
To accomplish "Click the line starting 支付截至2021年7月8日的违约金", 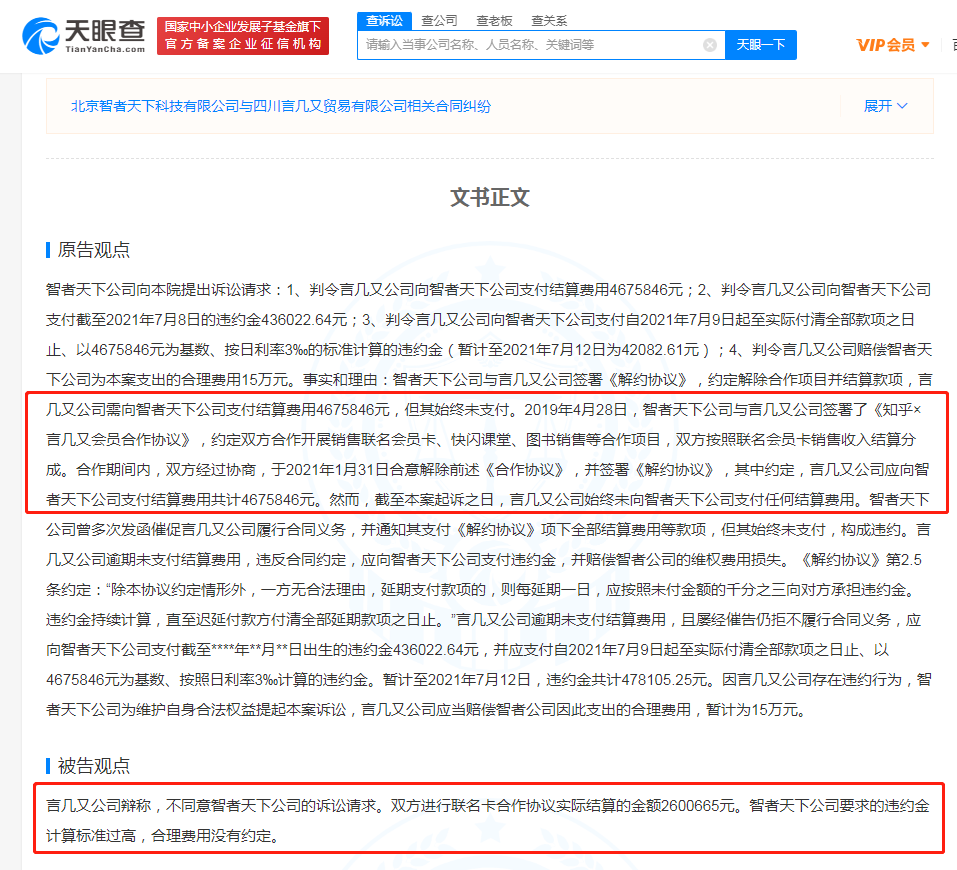I will click(480, 319).
